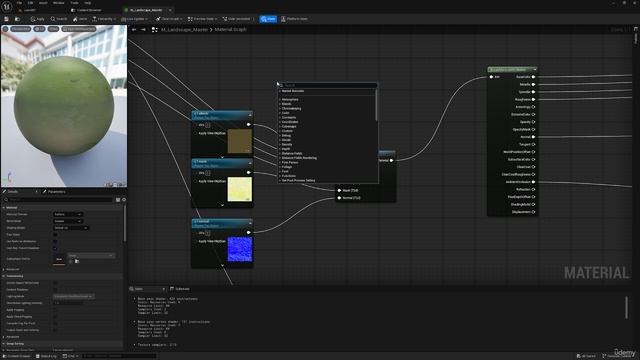Click the pale yellow texture thumbnail
Screen dimensions: 640x360
click(x=240, y=189)
